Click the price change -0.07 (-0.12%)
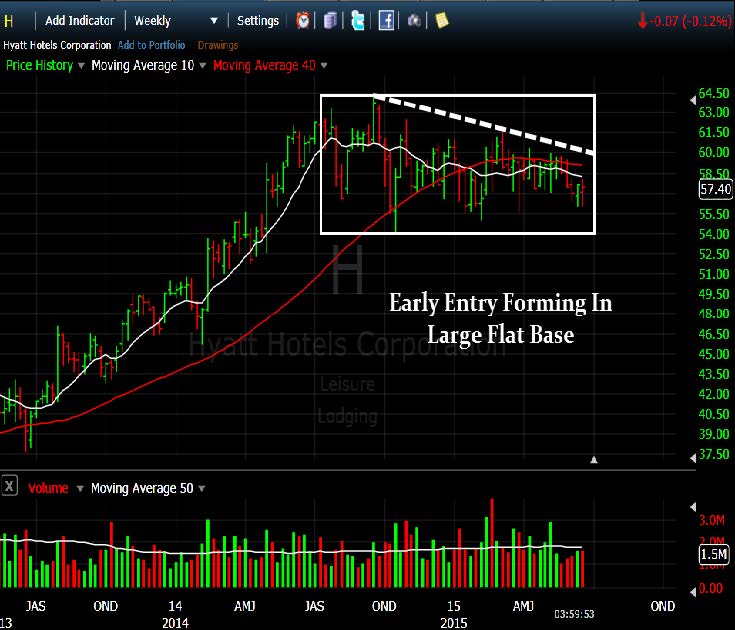 [x=685, y=21]
